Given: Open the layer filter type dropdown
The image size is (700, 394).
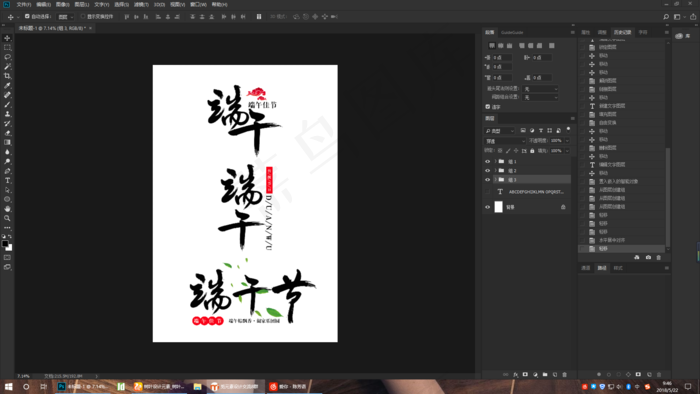Looking at the screenshot, I should tap(500, 131).
